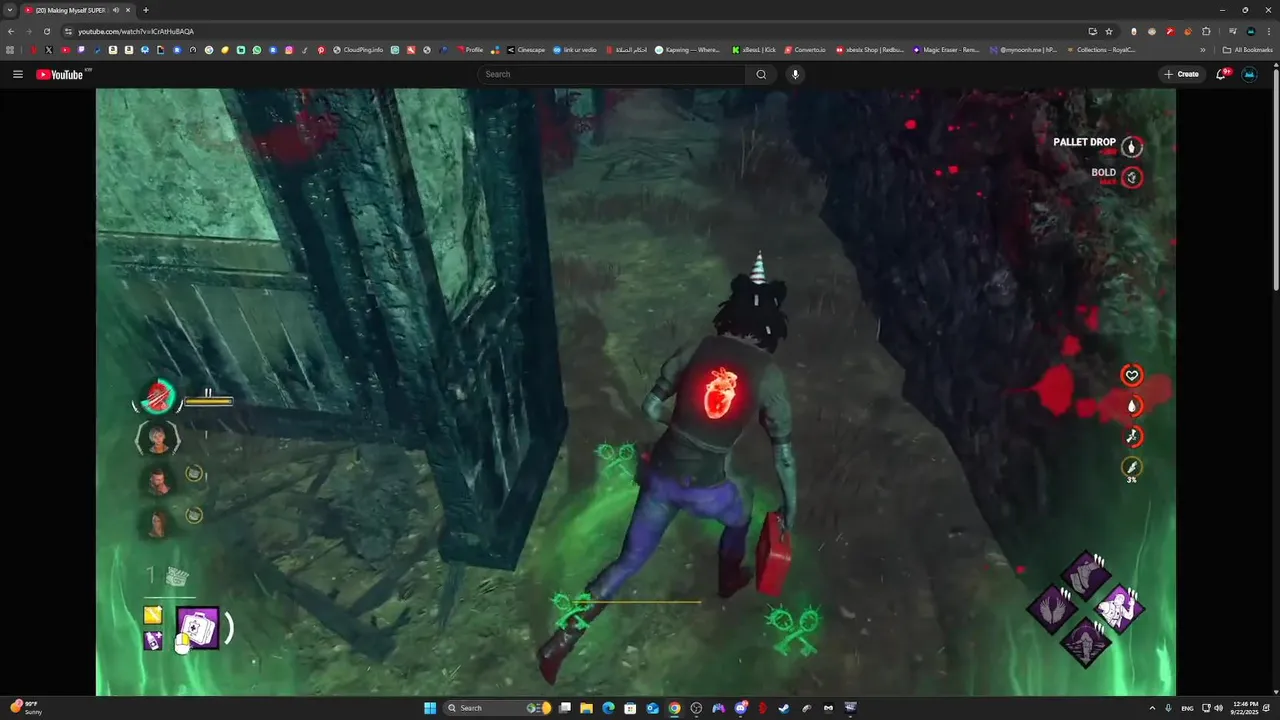
Task: Open the X (Twitter) bookmark icon
Action: coord(48,50)
